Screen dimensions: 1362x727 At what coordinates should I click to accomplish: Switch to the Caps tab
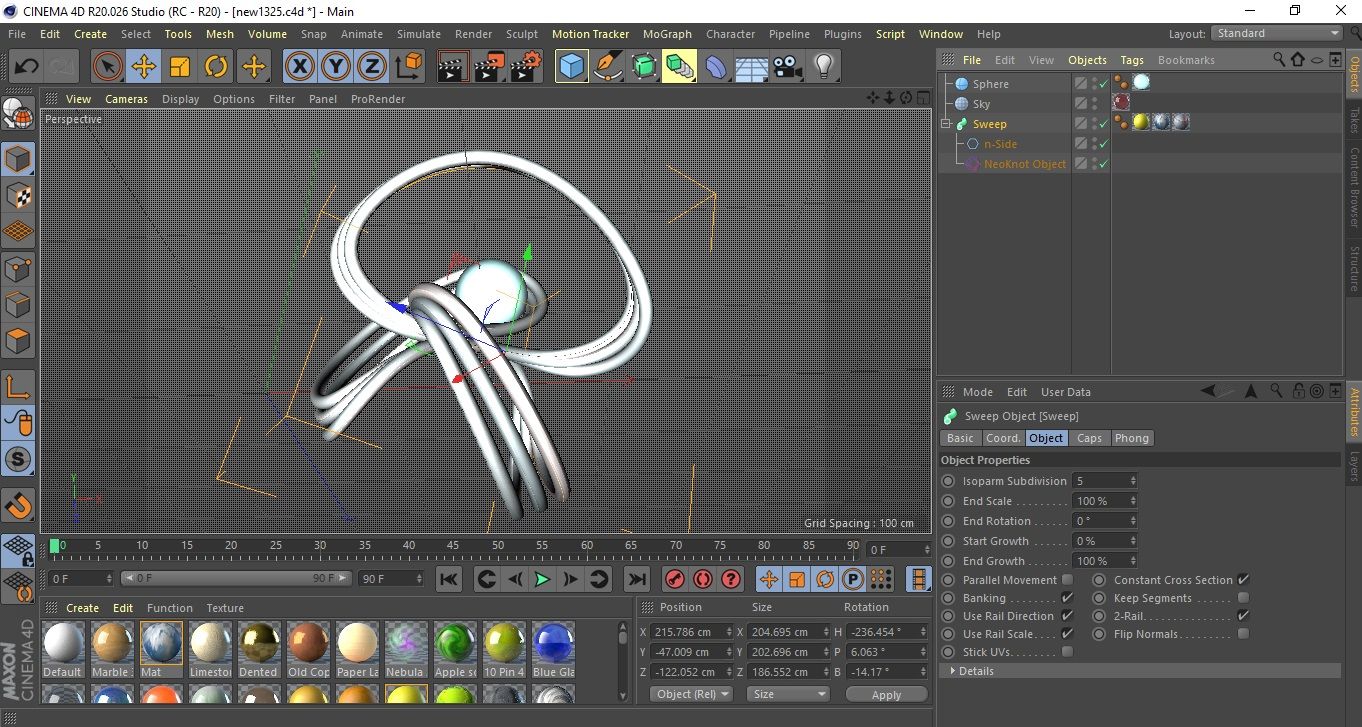click(x=1089, y=438)
